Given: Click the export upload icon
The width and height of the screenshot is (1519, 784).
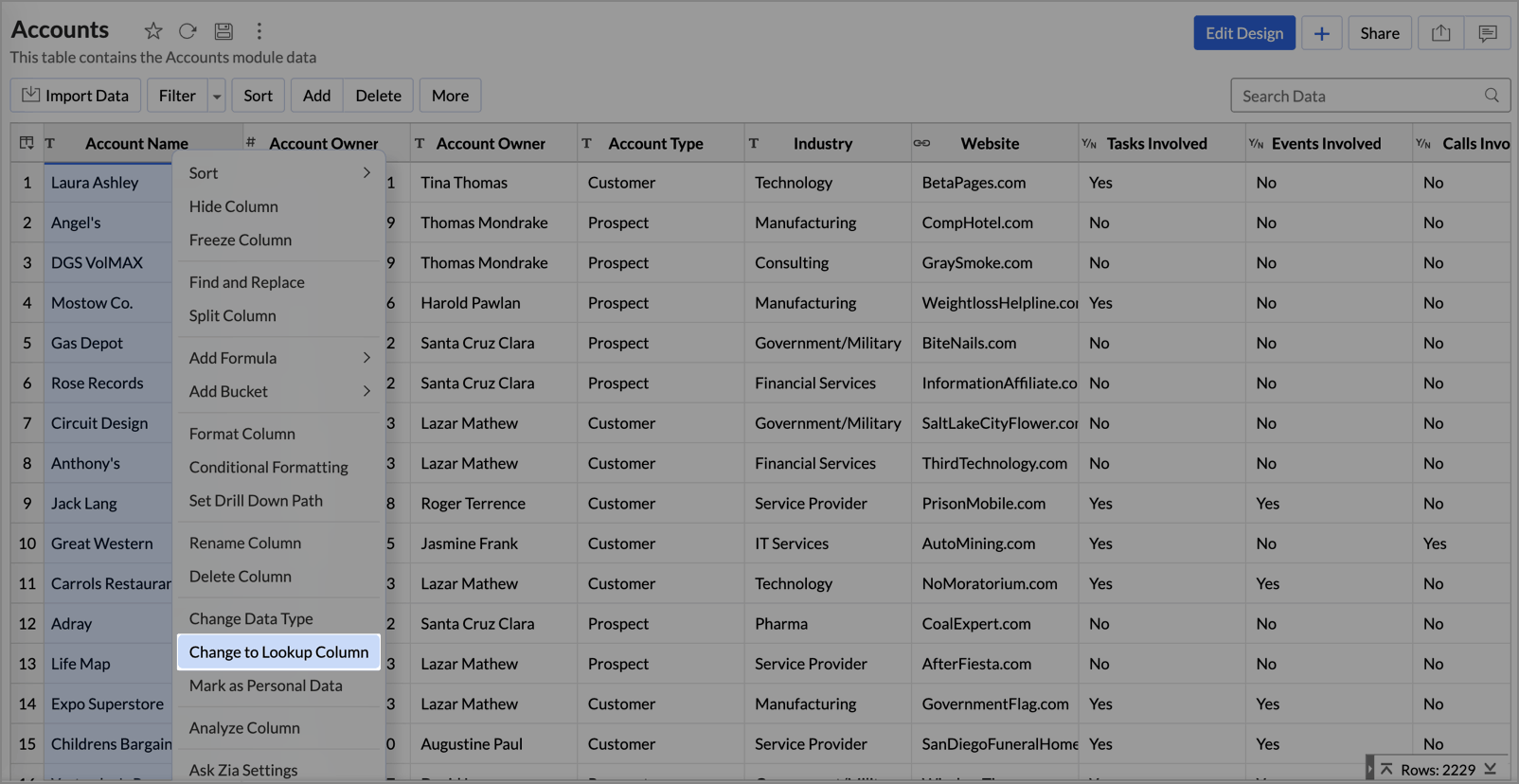Looking at the screenshot, I should (x=1440, y=33).
